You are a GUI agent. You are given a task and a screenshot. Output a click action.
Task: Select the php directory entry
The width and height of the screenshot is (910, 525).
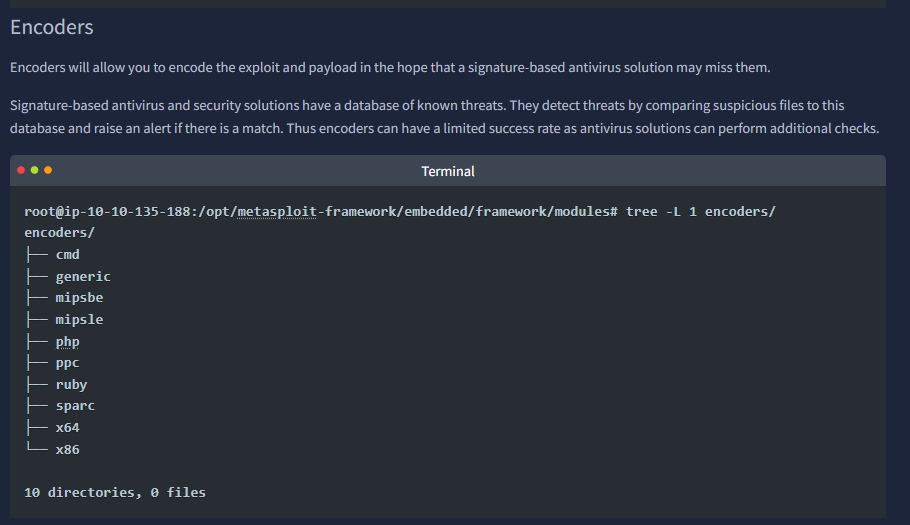pyautogui.click(x=67, y=342)
